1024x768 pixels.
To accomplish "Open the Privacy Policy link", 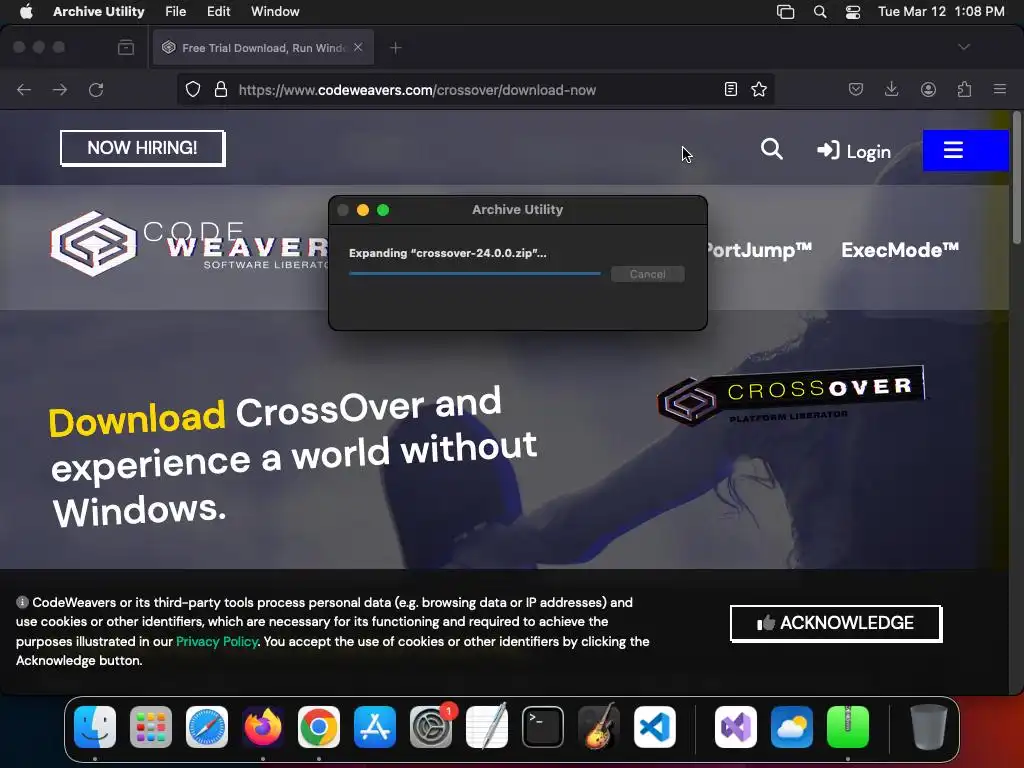I will click(x=217, y=641).
